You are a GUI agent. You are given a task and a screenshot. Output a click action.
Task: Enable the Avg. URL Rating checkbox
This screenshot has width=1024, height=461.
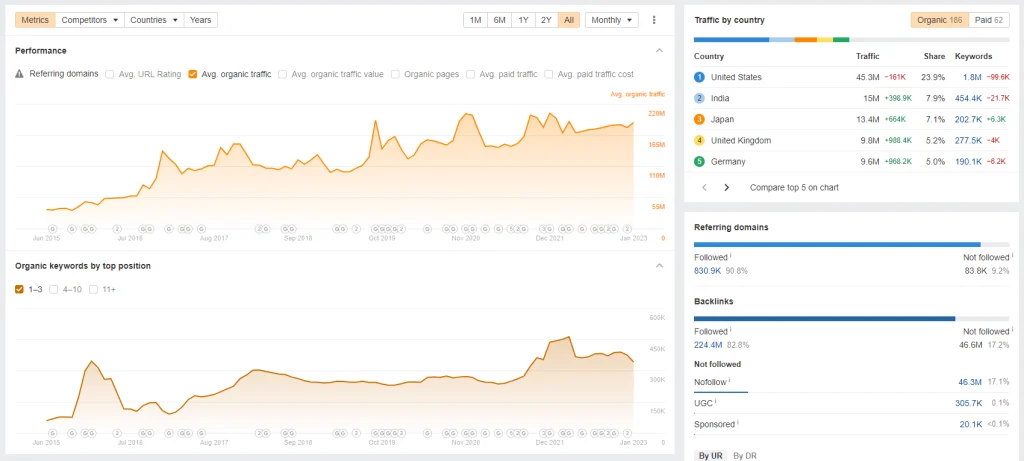(110, 74)
